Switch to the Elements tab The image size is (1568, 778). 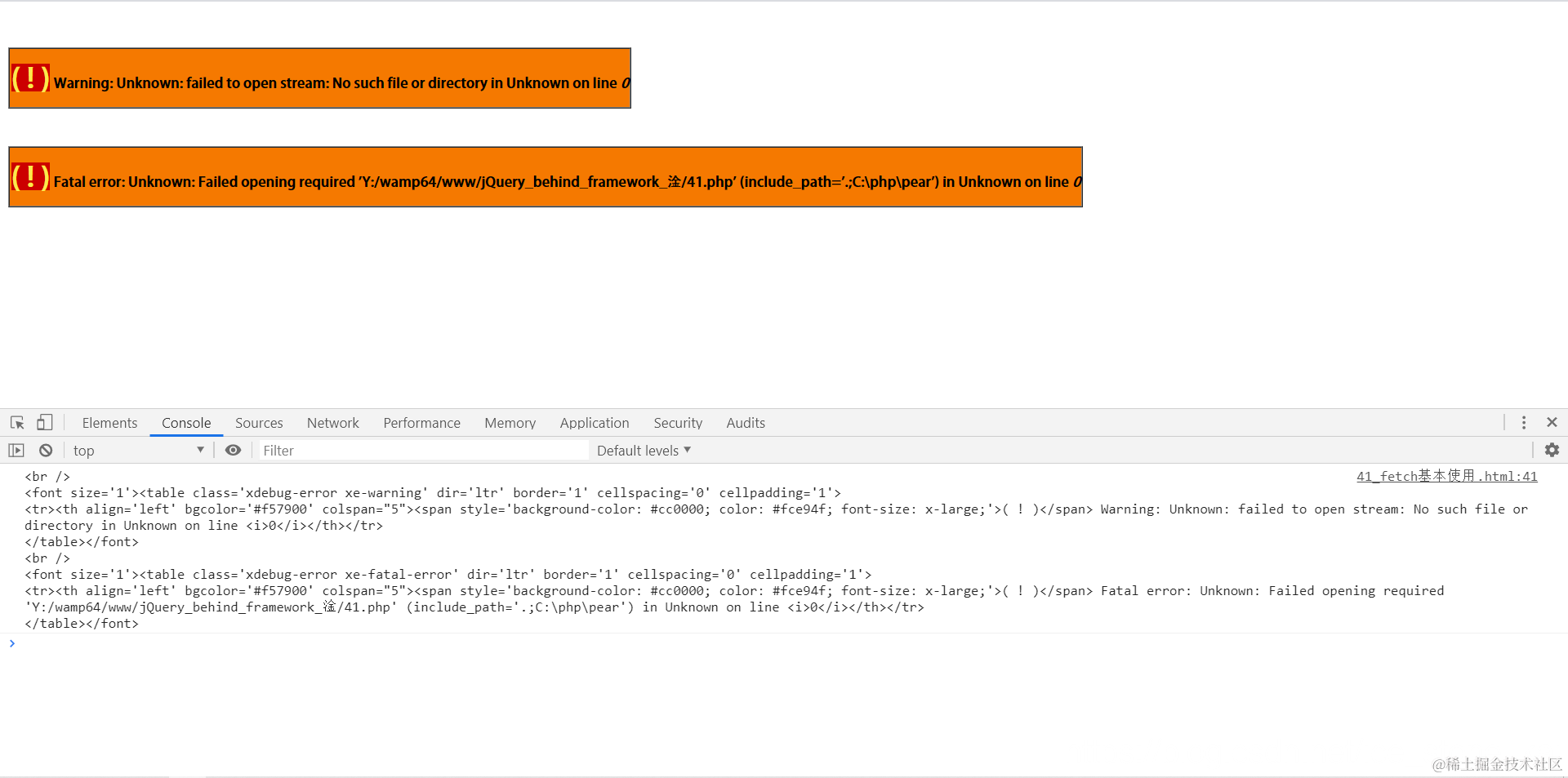[109, 423]
